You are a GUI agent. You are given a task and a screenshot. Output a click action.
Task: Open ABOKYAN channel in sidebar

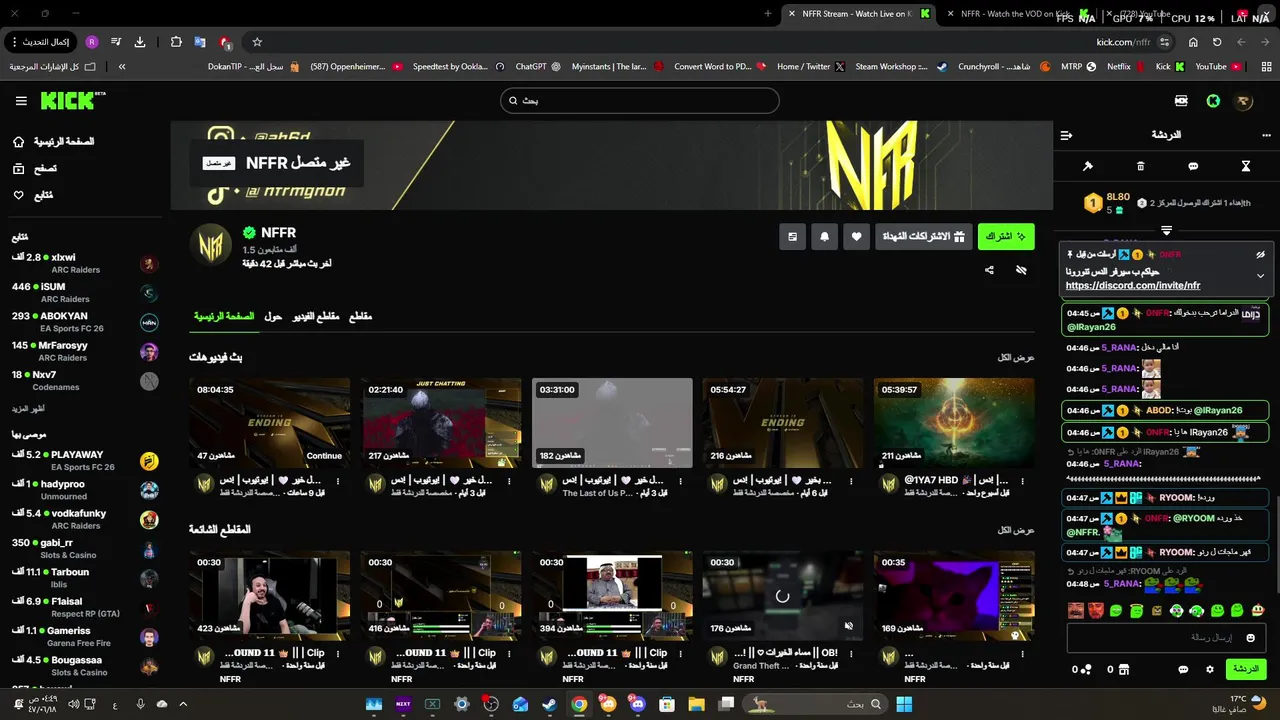85,322
